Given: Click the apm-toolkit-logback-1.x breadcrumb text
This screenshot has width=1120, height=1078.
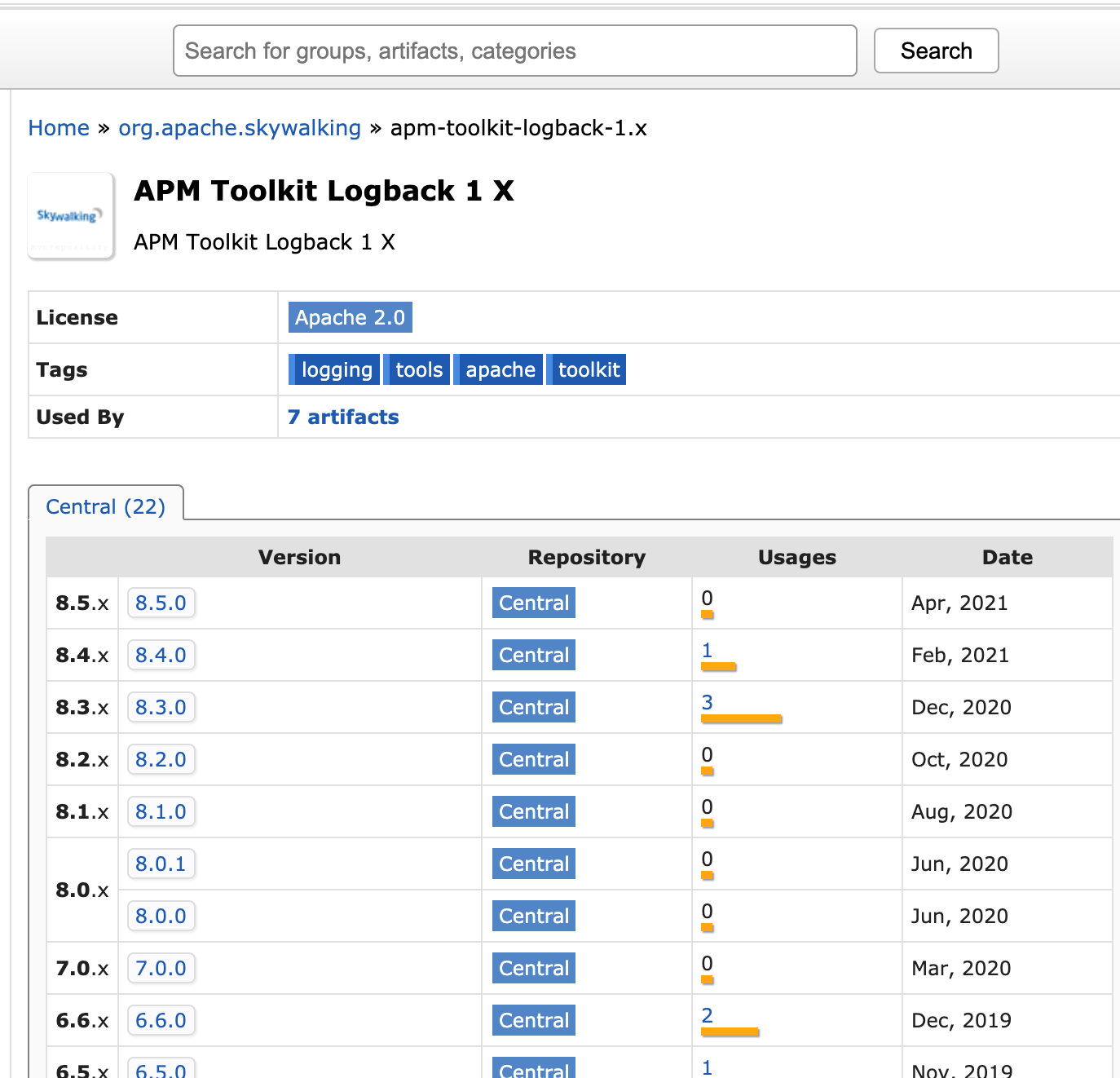Looking at the screenshot, I should 518,128.
